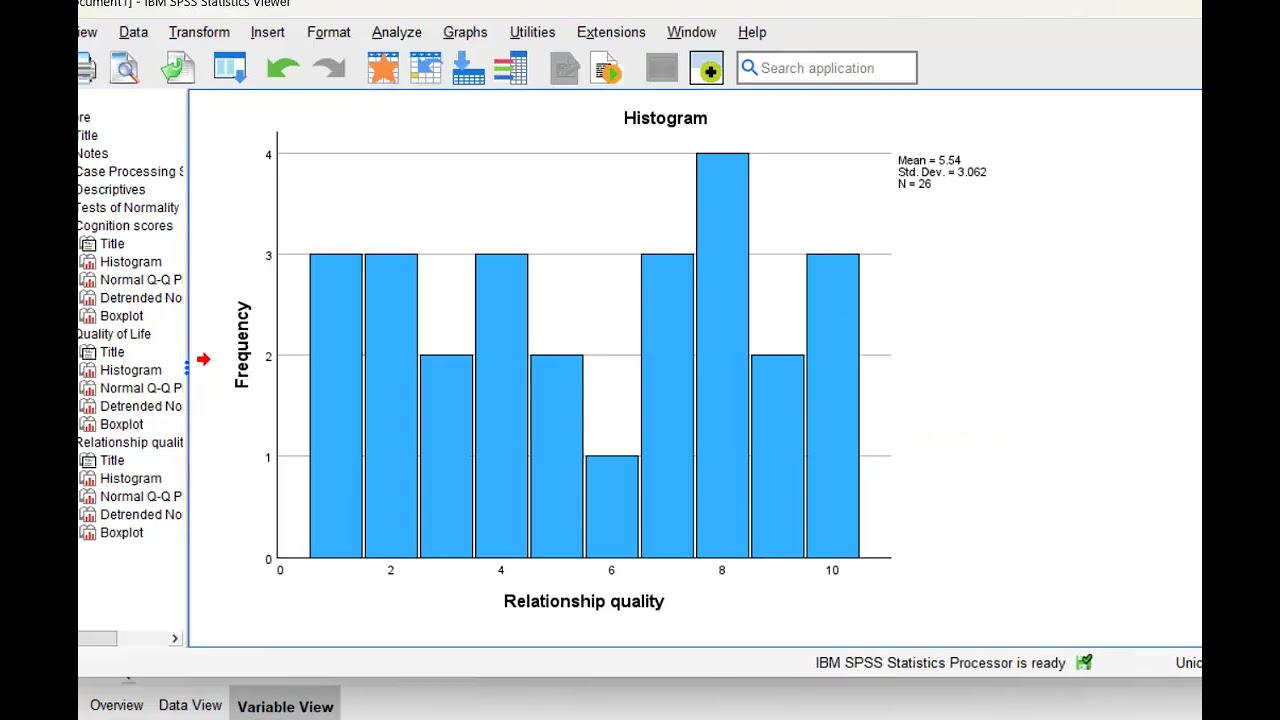Image resolution: width=1280 pixels, height=720 pixels.
Task: Click chart icon beside Cognition scores Histogram
Action: pyautogui.click(x=88, y=262)
